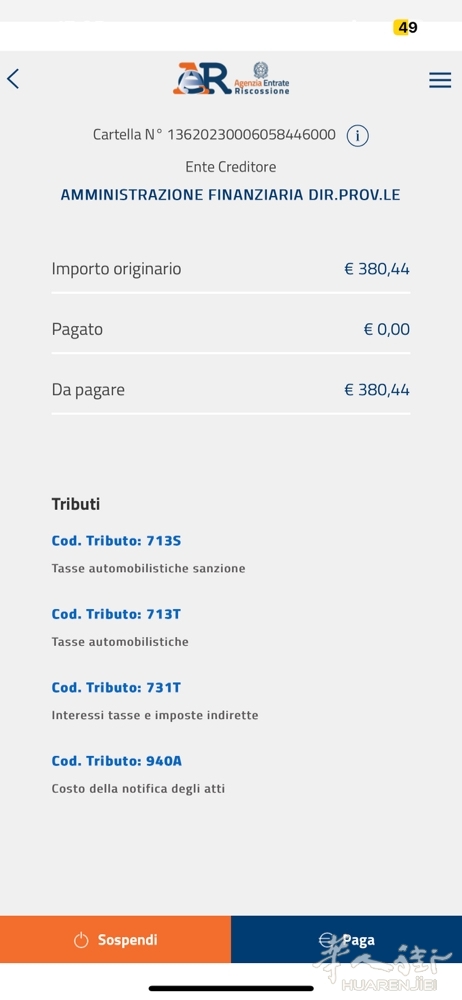Select the Pagato amount row
This screenshot has width=462, height=1000.
231,330
